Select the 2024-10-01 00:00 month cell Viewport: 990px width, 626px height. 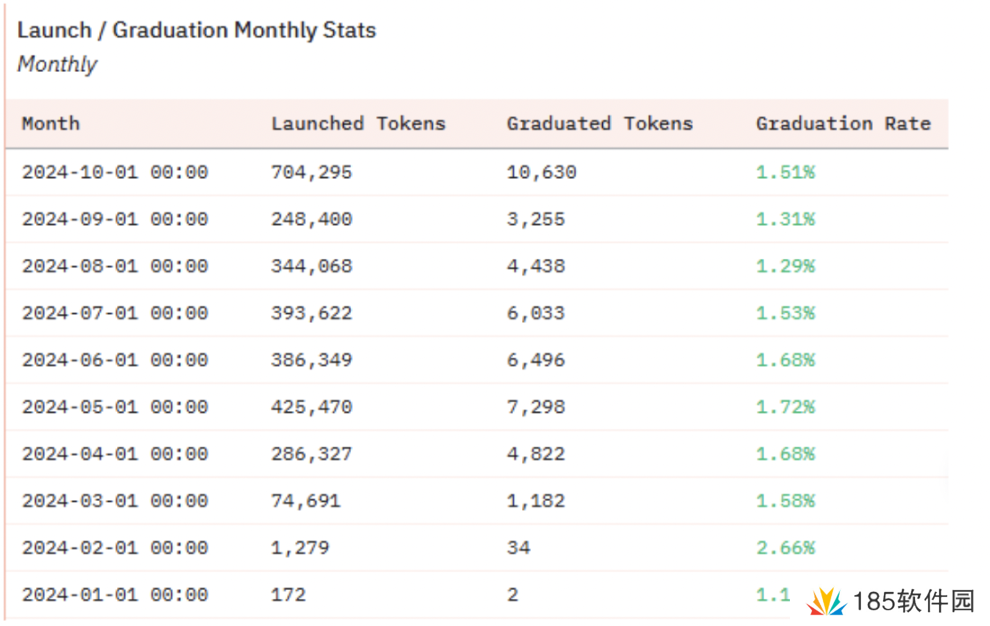coord(115,172)
